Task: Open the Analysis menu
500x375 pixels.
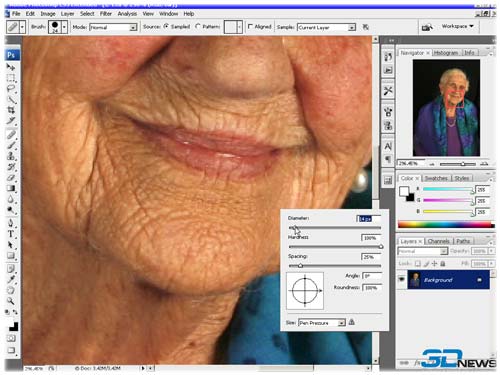Action: (127, 14)
